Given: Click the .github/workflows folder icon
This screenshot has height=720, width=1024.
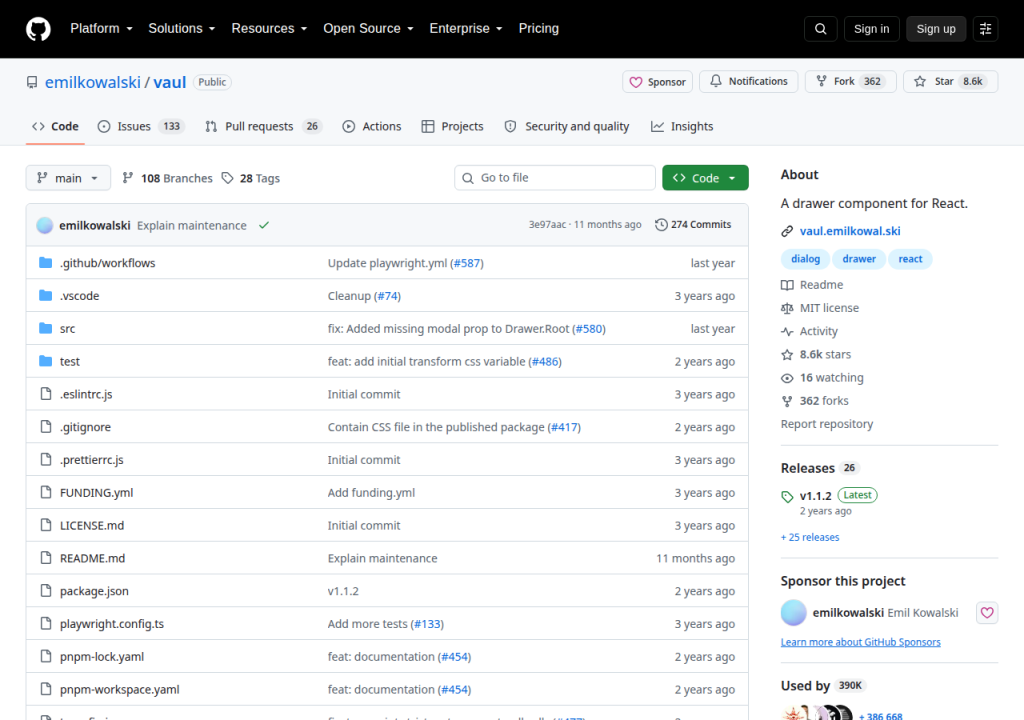Looking at the screenshot, I should 45,263.
